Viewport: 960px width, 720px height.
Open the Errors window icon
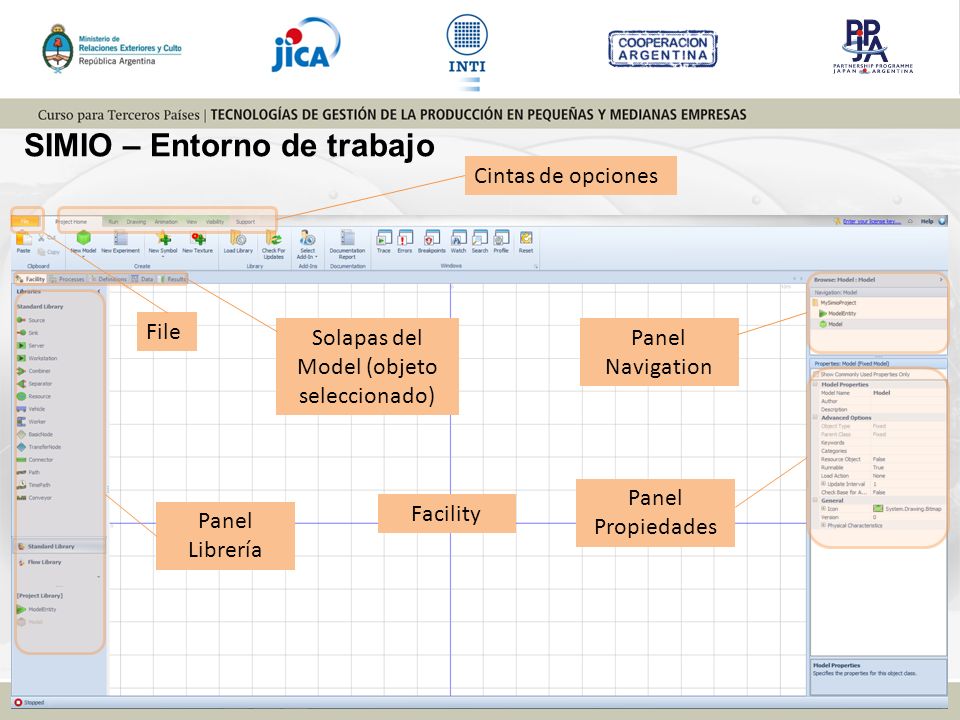405,238
